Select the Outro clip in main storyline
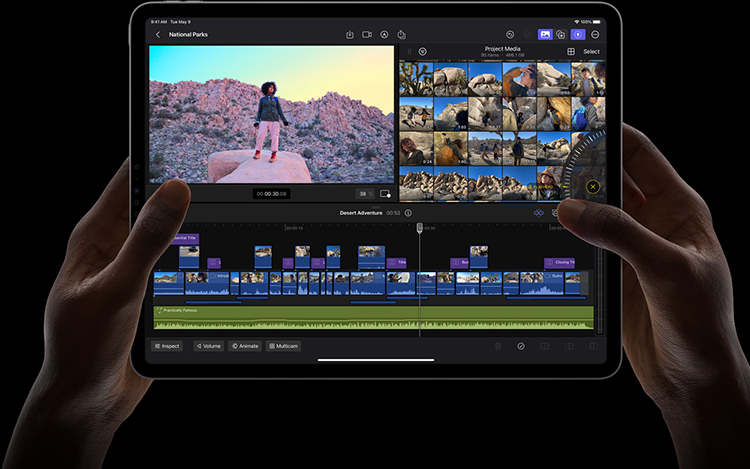 click(542, 283)
